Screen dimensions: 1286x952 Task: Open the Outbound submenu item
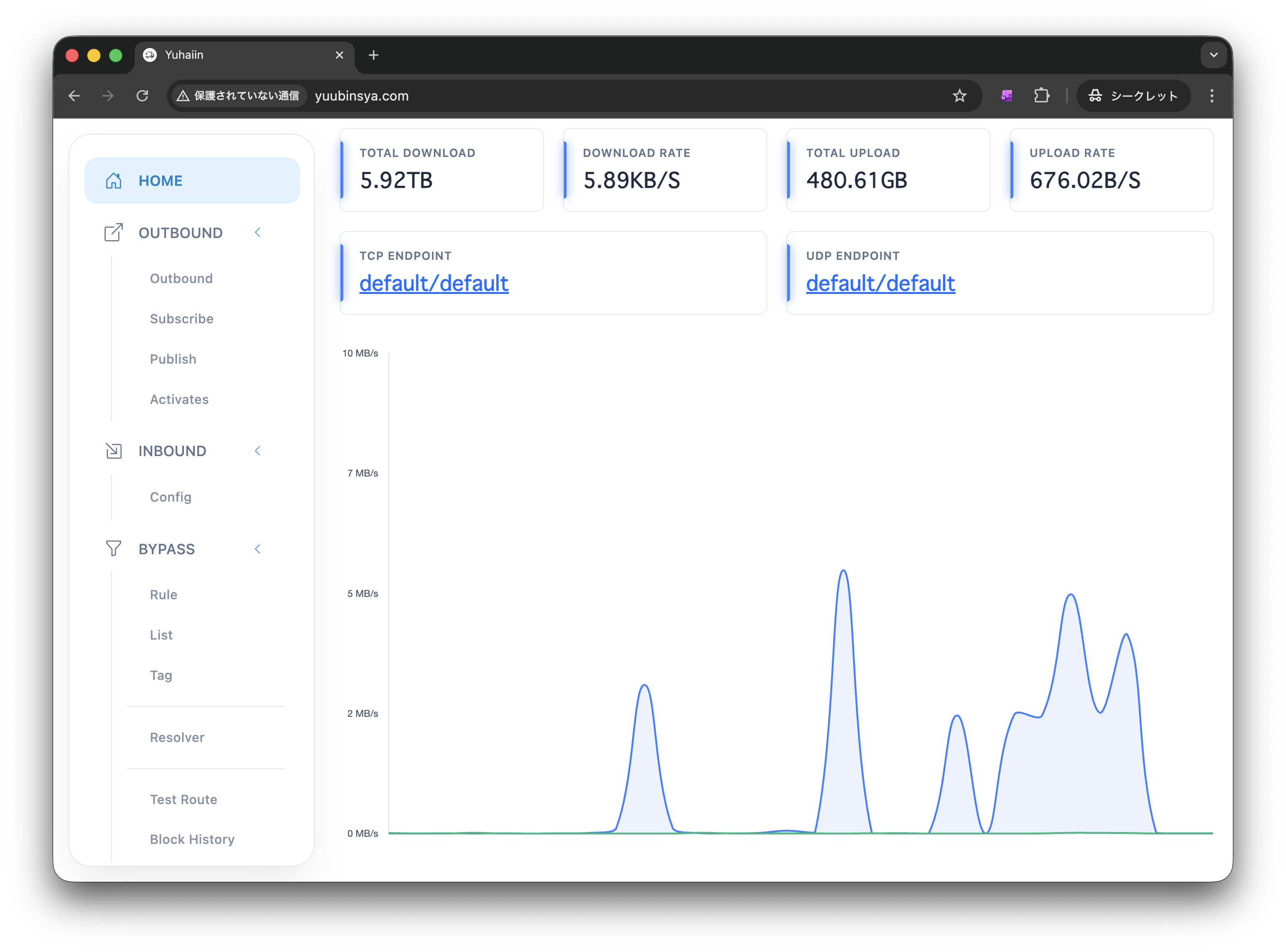click(x=181, y=278)
